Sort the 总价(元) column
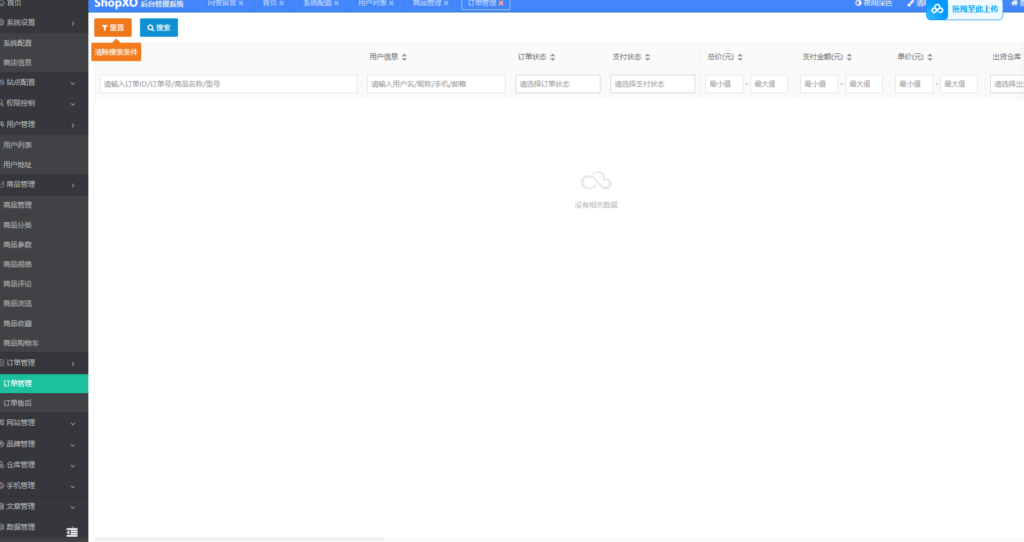Viewport: 1024px width, 542px height. (x=740, y=57)
